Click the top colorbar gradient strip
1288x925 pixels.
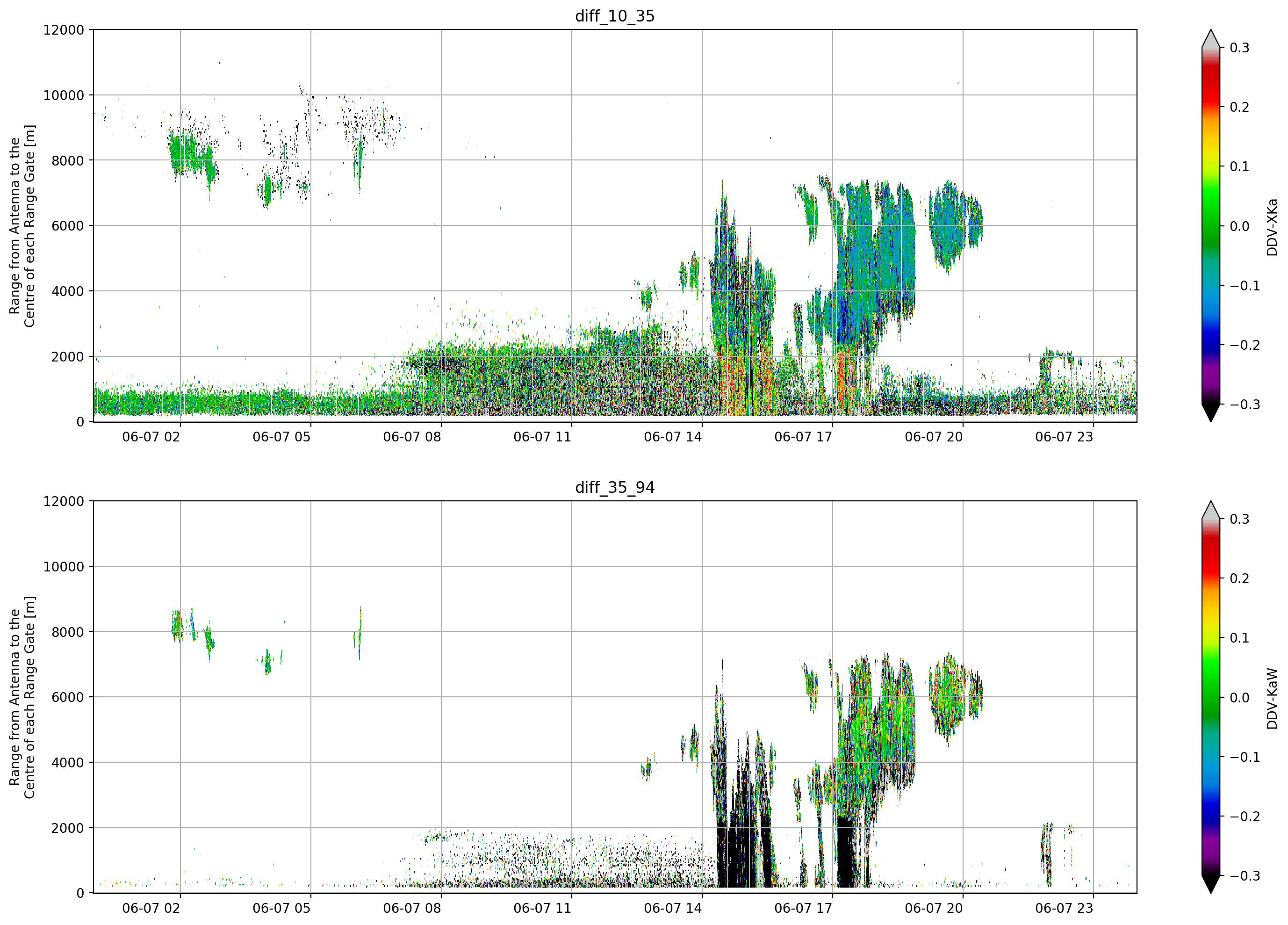point(1211,225)
